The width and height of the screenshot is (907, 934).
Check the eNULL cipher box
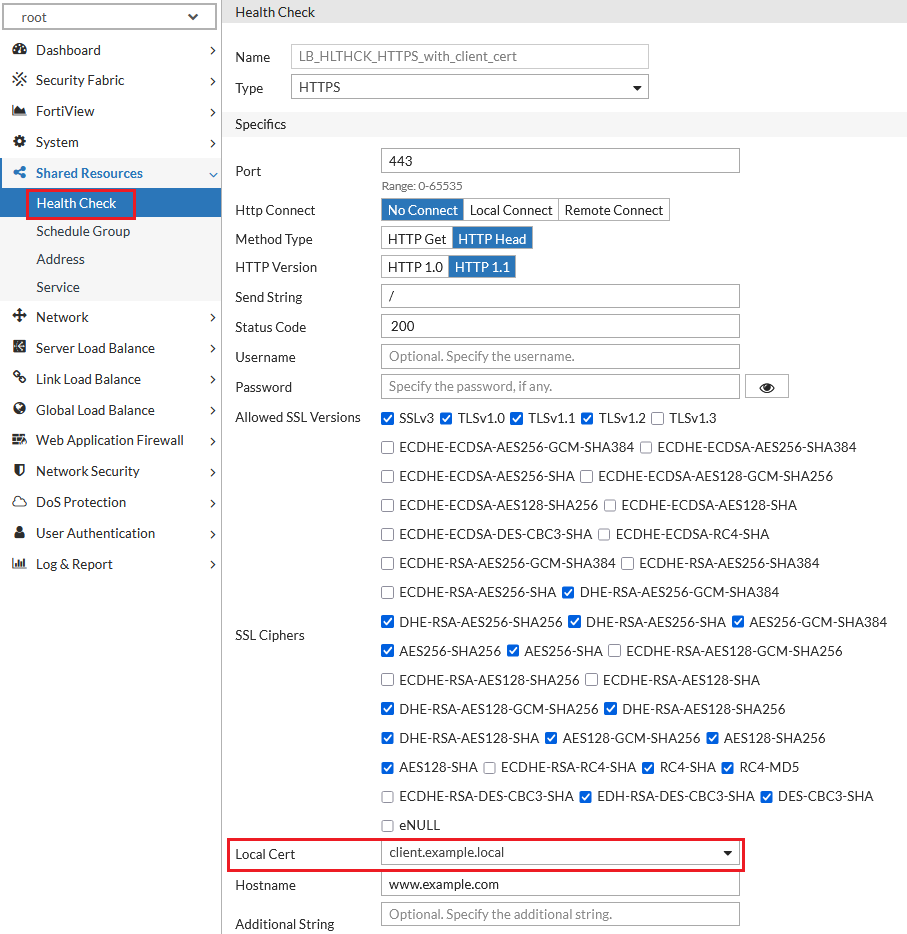click(388, 826)
